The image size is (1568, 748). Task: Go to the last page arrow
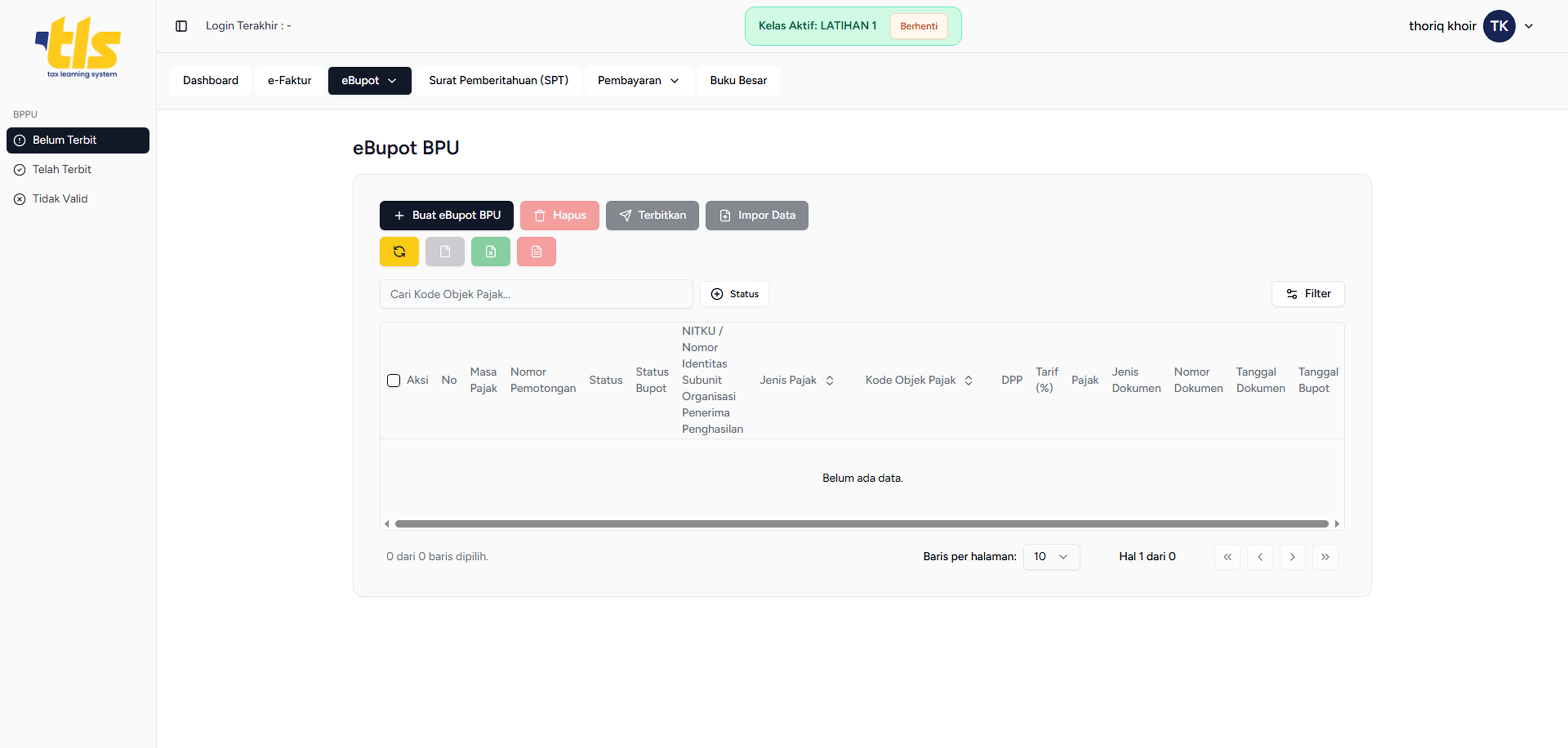pyautogui.click(x=1325, y=557)
